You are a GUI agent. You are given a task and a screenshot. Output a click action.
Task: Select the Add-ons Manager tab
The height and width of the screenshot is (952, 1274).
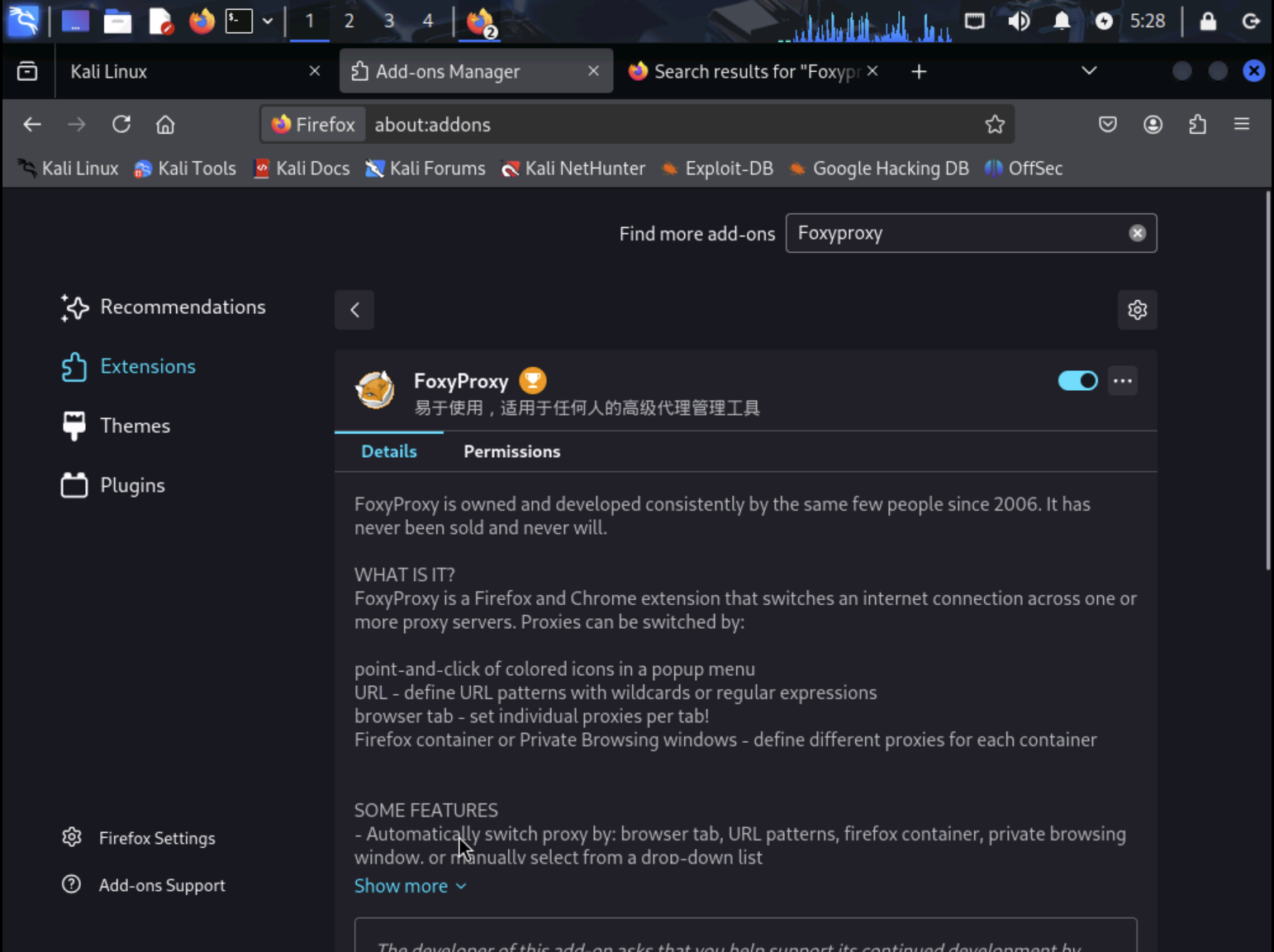click(476, 72)
